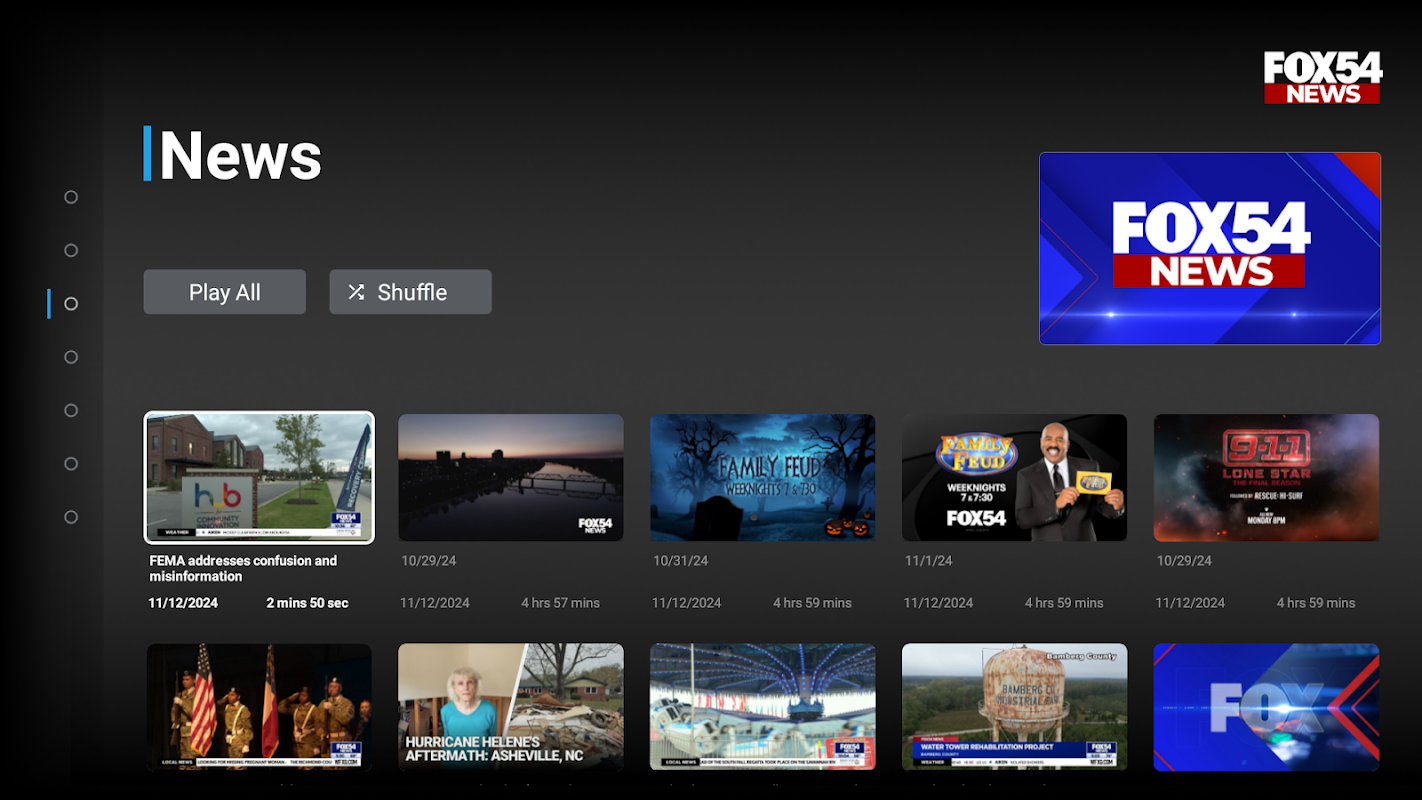Open the Hurricane Helene's Aftermath video thumbnail

pyautogui.click(x=511, y=707)
